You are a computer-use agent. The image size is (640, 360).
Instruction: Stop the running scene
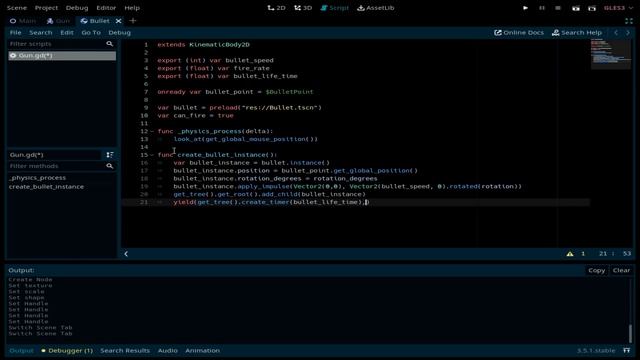(558, 8)
